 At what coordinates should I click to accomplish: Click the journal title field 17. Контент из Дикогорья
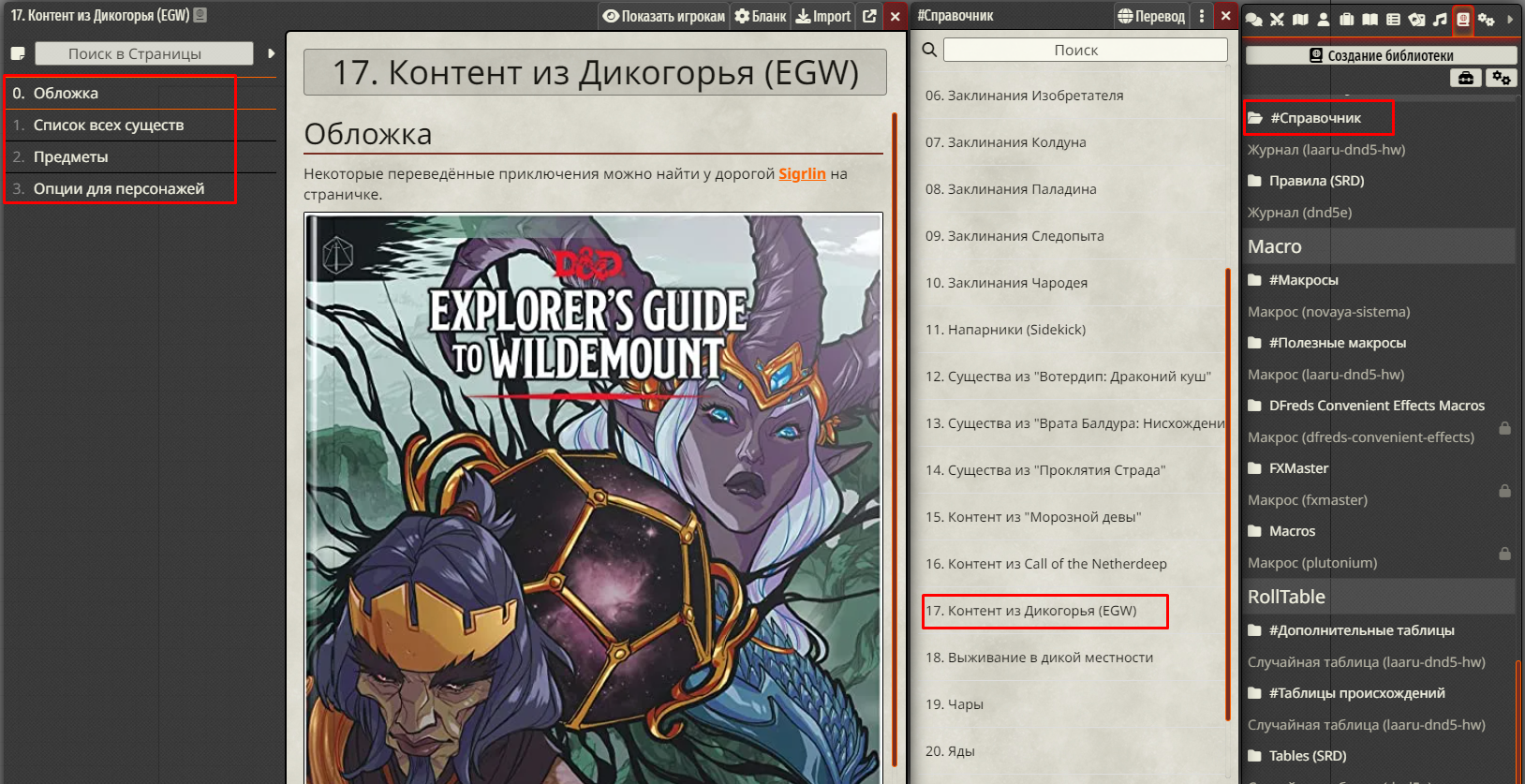pos(595,72)
